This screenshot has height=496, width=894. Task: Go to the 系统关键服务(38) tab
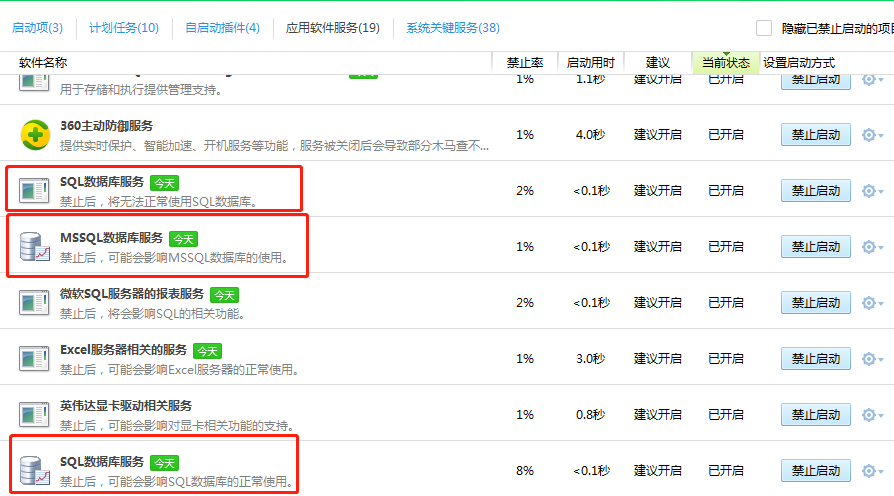pyautogui.click(x=453, y=28)
